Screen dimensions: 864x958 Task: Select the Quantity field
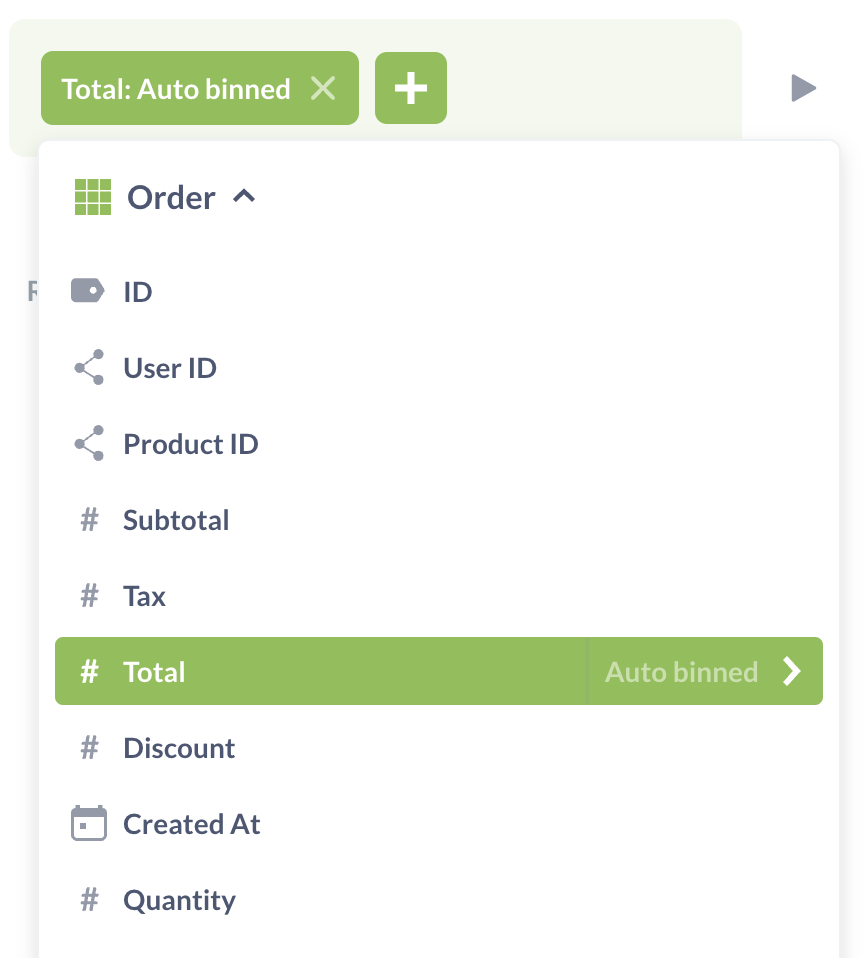pyautogui.click(x=439, y=900)
